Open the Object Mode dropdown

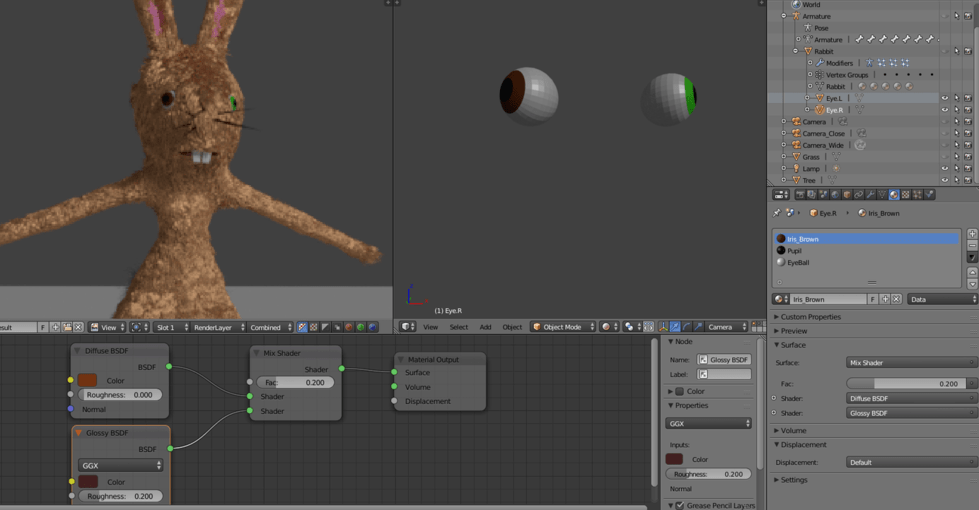point(563,327)
